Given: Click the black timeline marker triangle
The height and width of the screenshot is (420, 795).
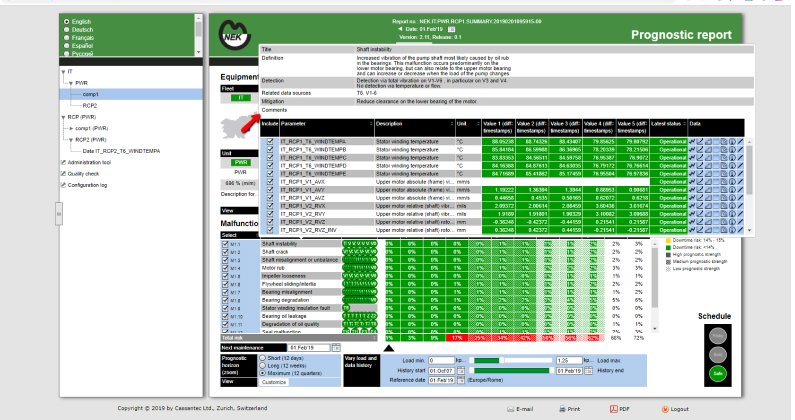Looking at the screenshot, I should click(x=388, y=348).
